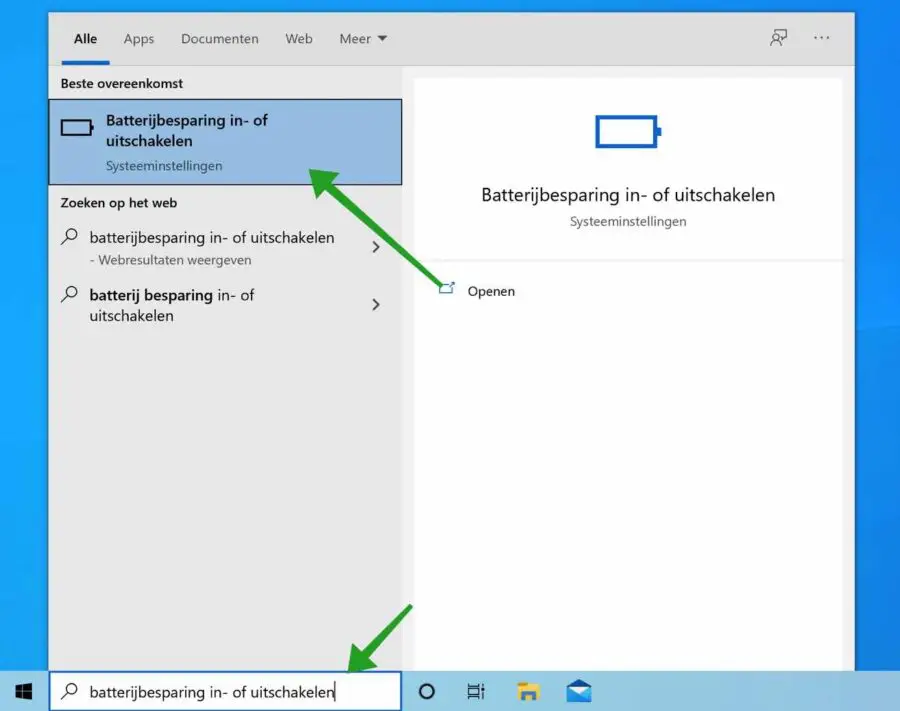Screen dimensions: 900x711
Task: Expand the Meer dropdown
Action: 363,38
